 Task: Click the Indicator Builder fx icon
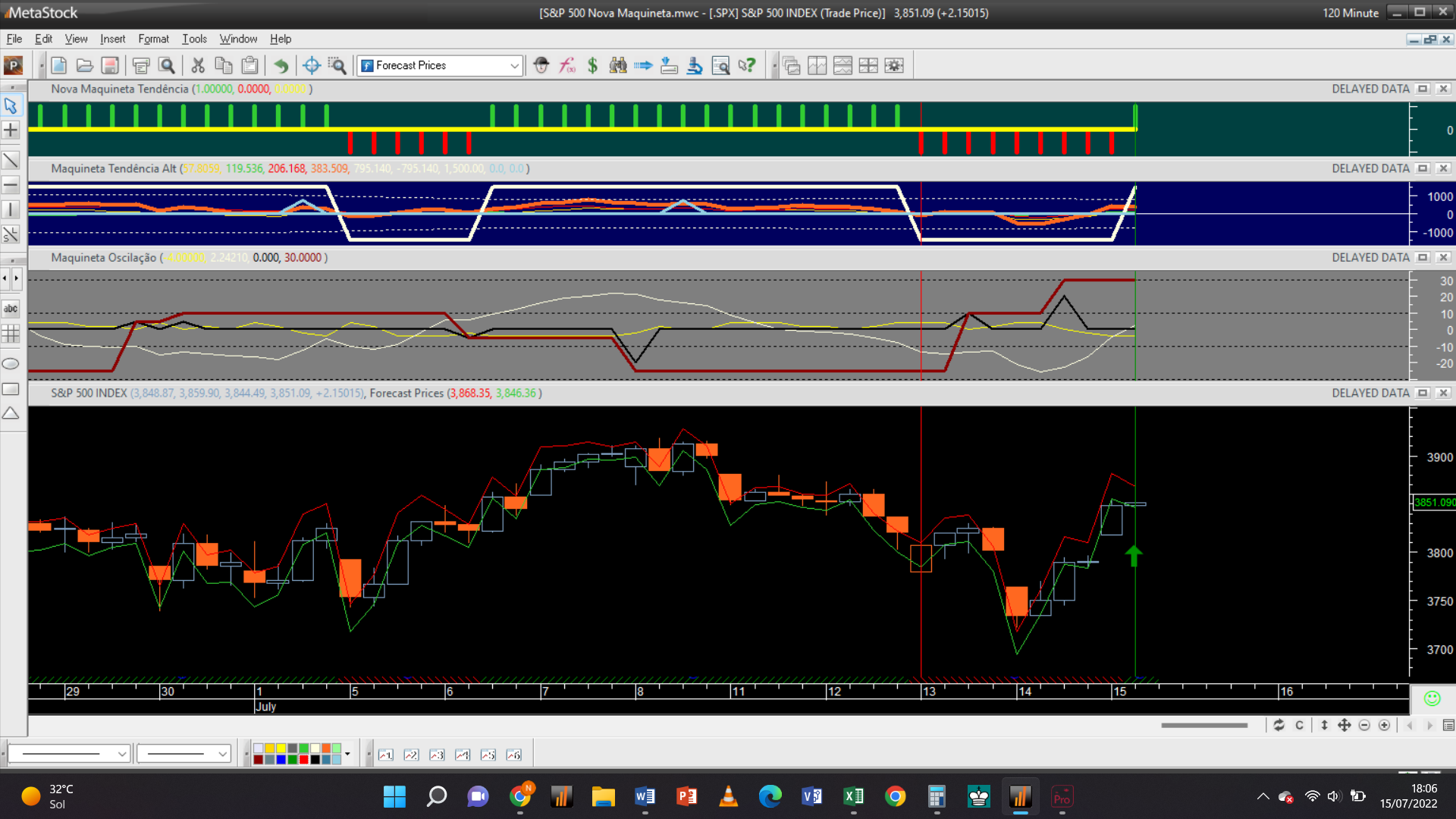(x=567, y=66)
